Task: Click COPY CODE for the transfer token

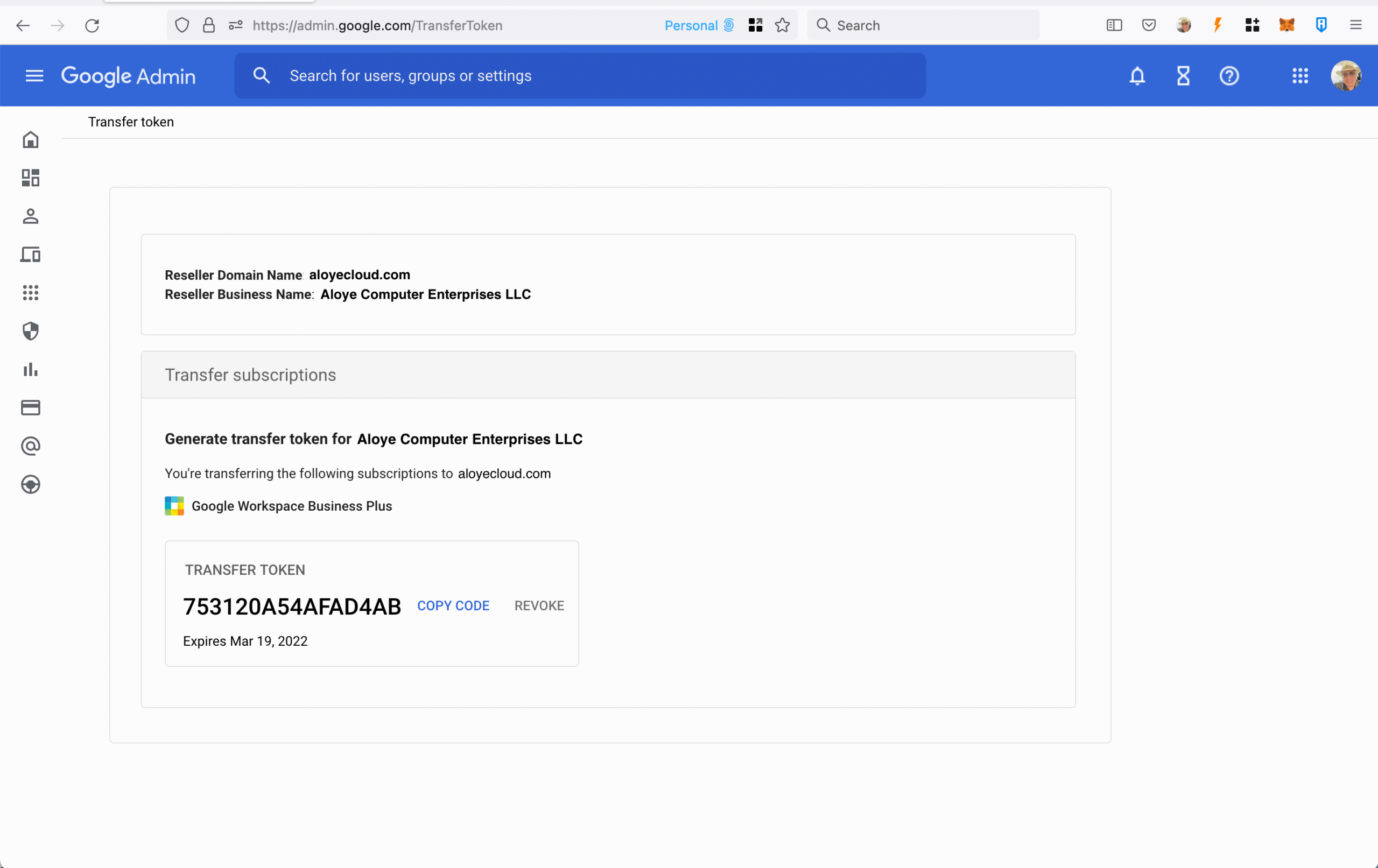Action: coord(453,606)
